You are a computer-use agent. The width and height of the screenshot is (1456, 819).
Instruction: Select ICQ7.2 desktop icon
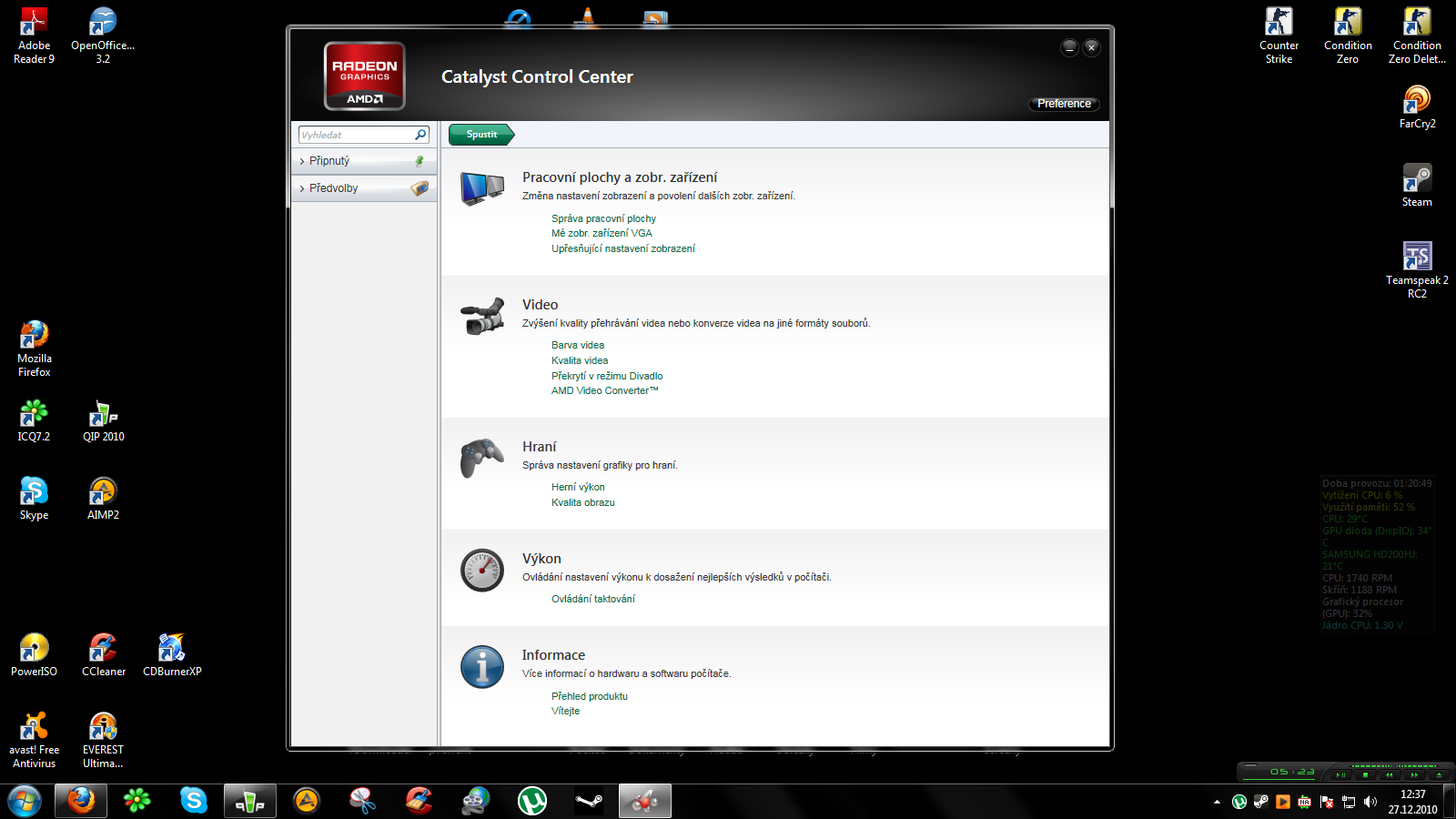34,421
